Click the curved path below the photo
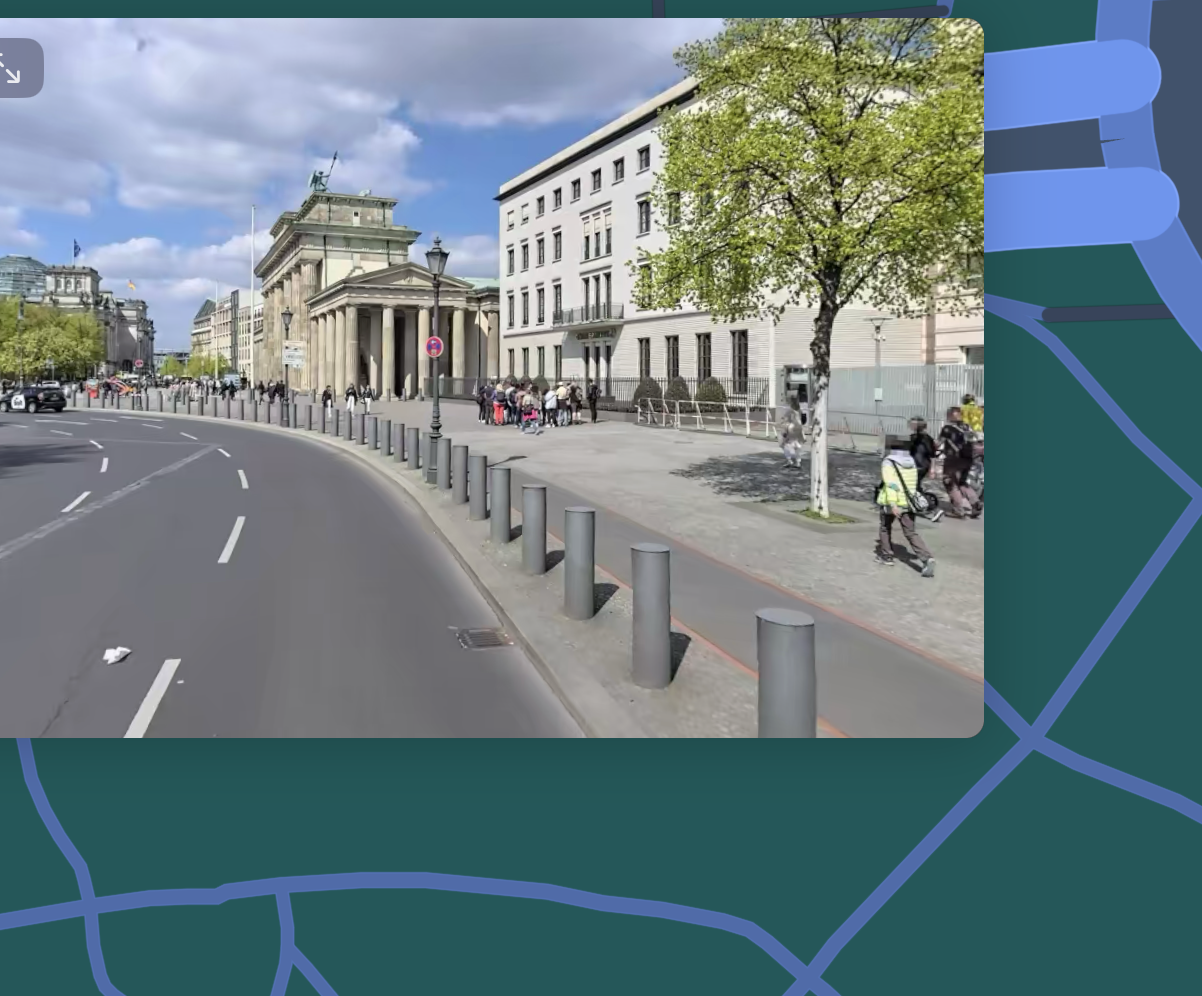Image resolution: width=1202 pixels, height=996 pixels. tap(500, 886)
